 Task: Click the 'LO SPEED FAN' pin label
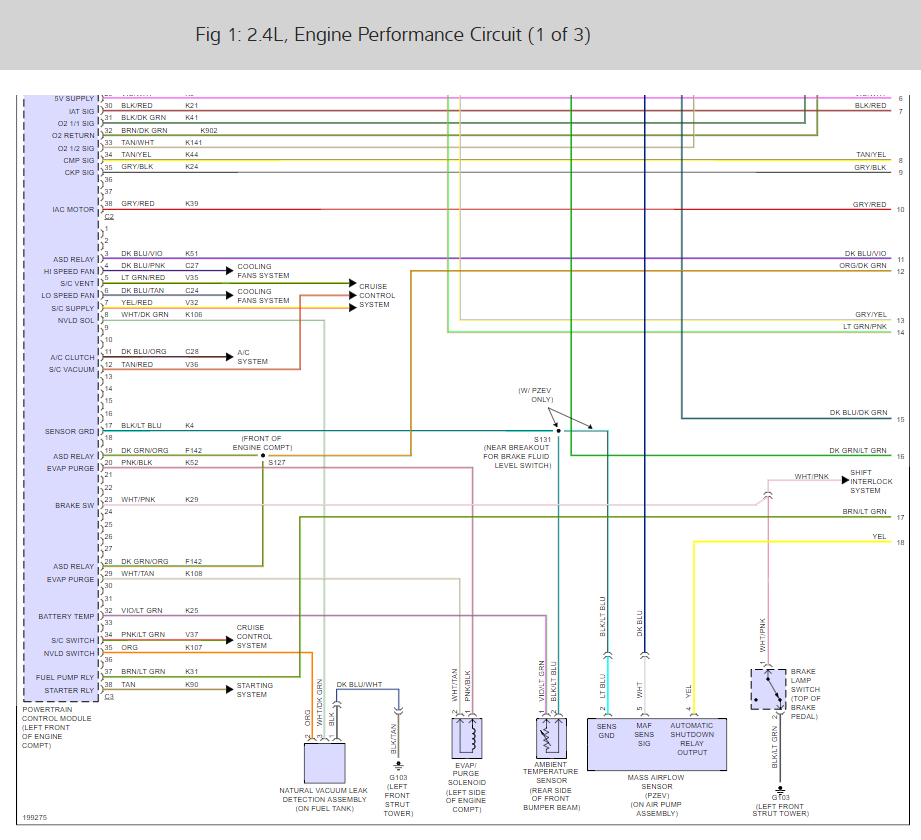tap(68, 295)
